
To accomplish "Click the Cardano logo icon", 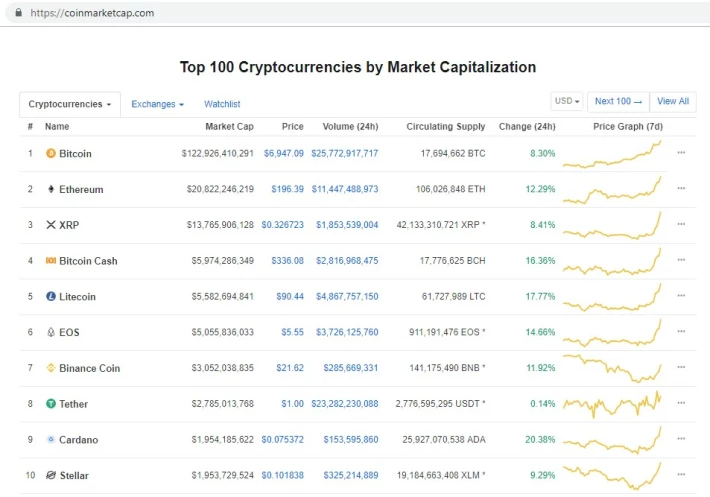I will (x=51, y=439).
